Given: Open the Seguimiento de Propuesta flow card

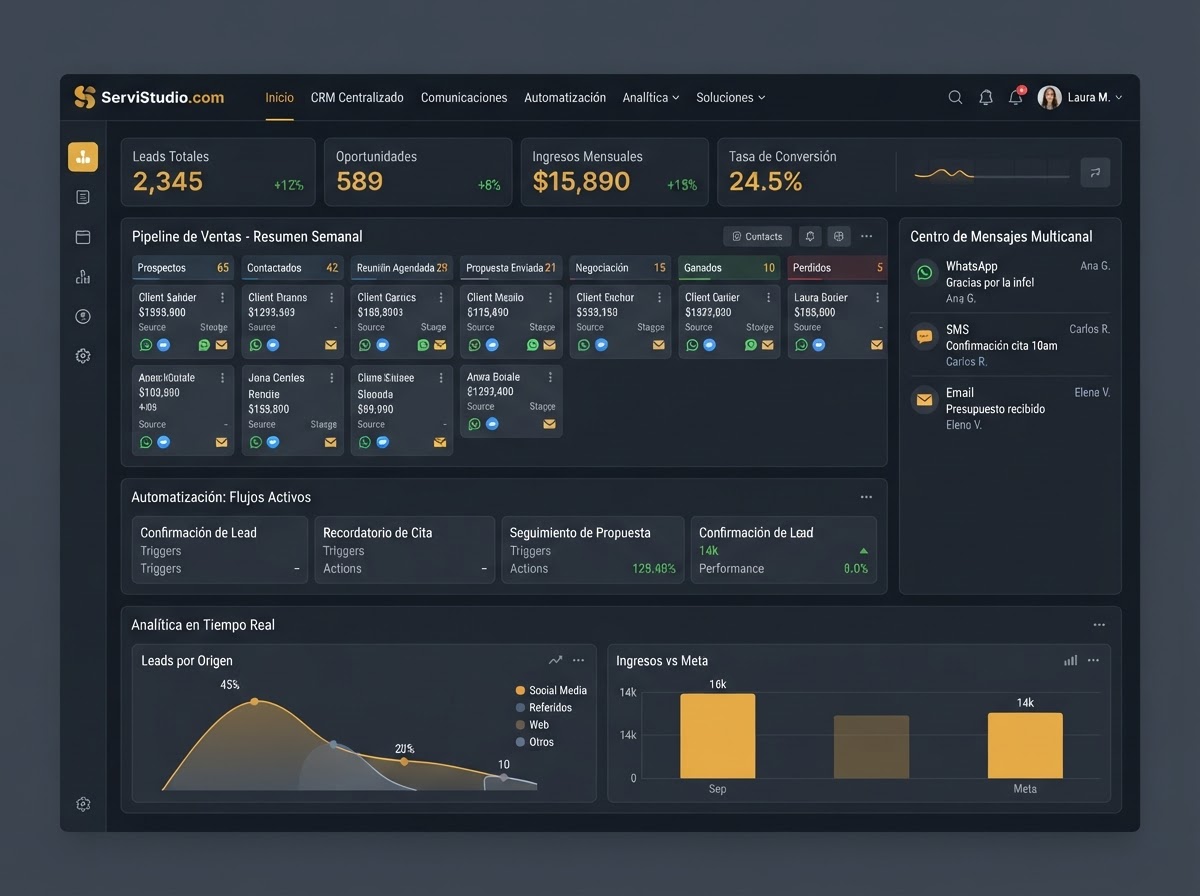Looking at the screenshot, I should tap(592, 550).
